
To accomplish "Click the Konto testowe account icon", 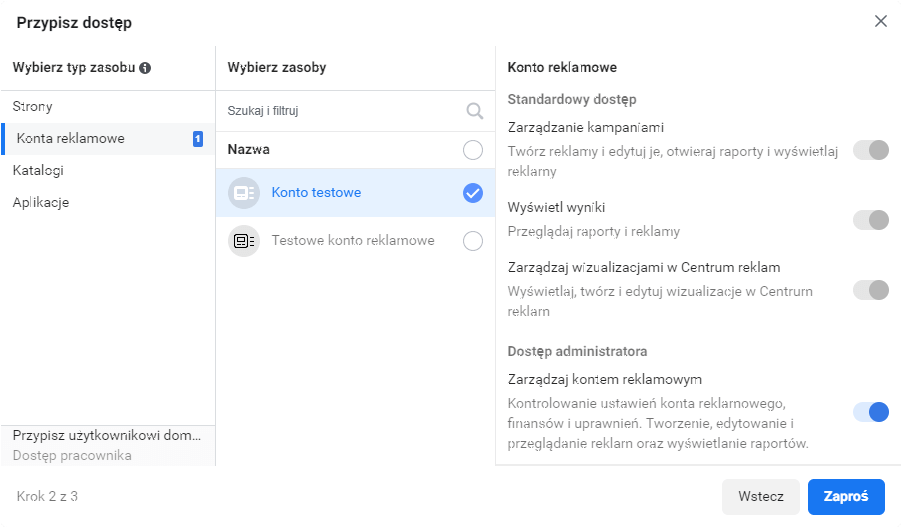I will [243, 193].
